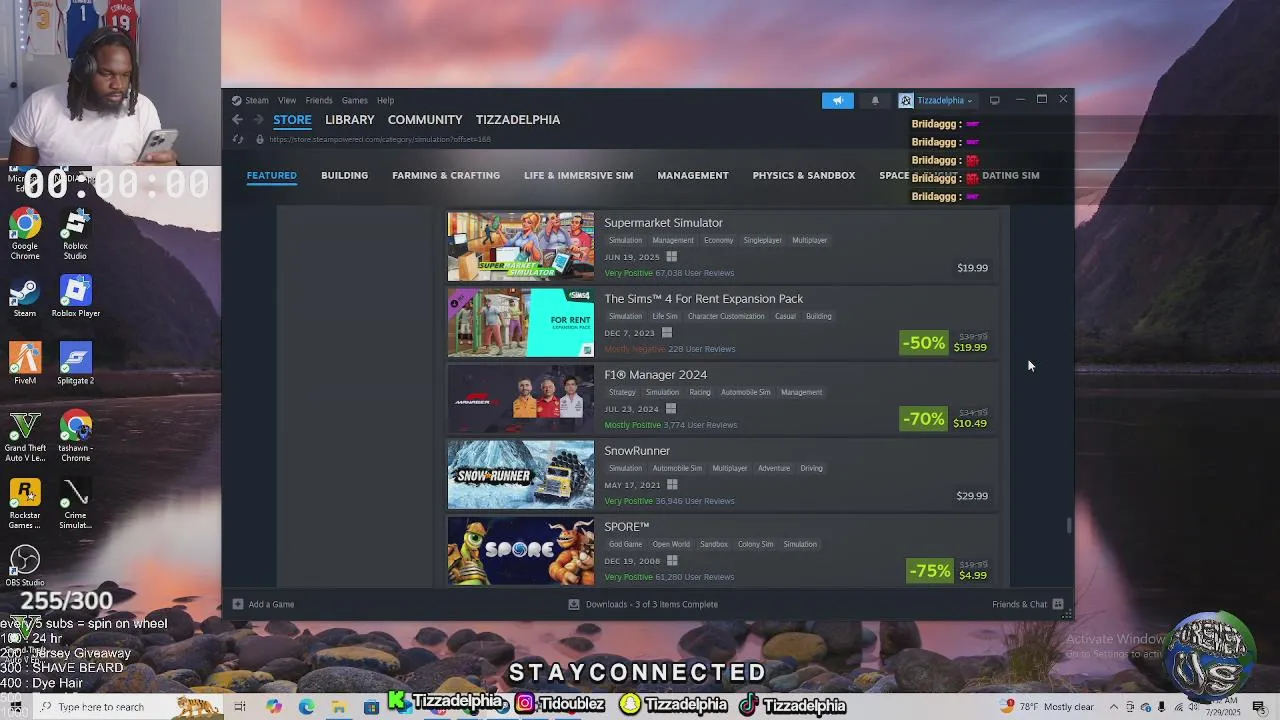Click the SPORE title

pos(627,527)
